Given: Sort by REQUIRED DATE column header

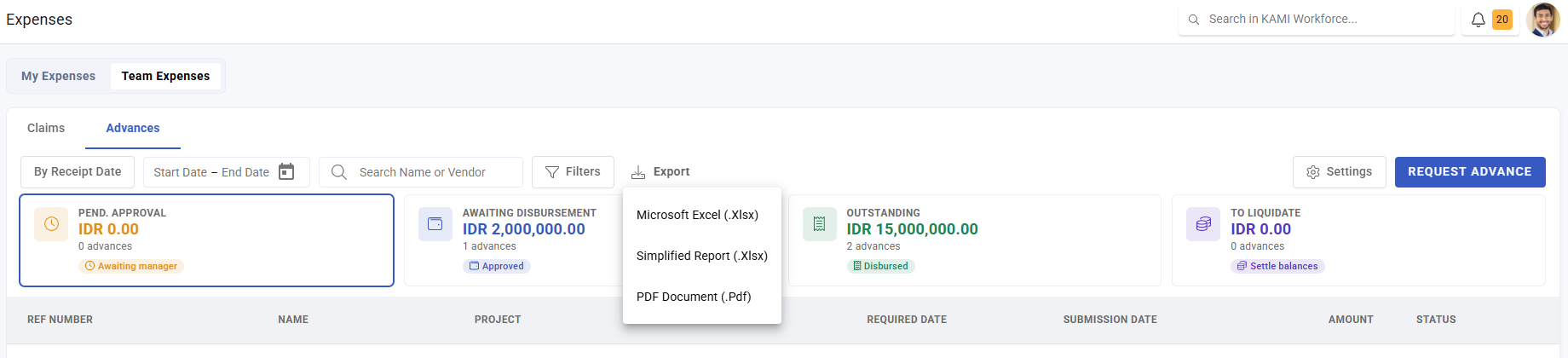Looking at the screenshot, I should coord(907,320).
